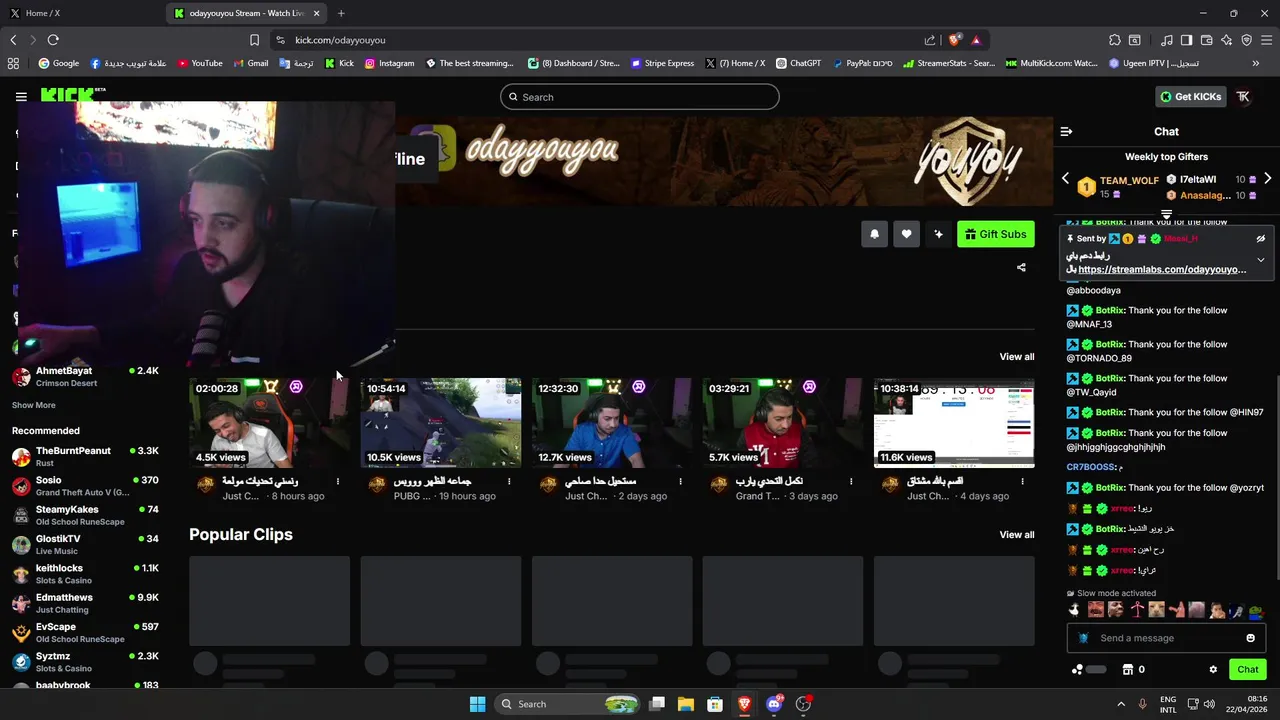Click the Get KICKs button
The image size is (1280, 720).
click(x=1190, y=97)
